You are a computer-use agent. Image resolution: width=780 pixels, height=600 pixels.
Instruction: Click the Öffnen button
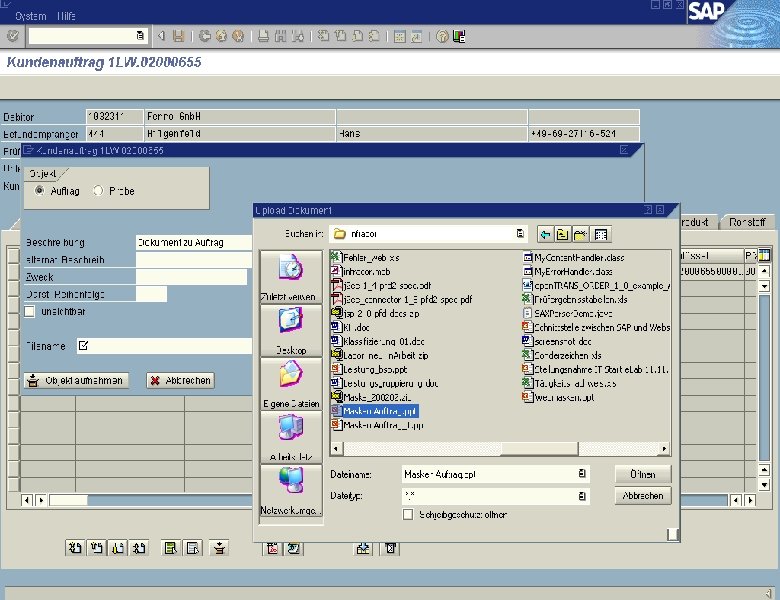tap(643, 474)
